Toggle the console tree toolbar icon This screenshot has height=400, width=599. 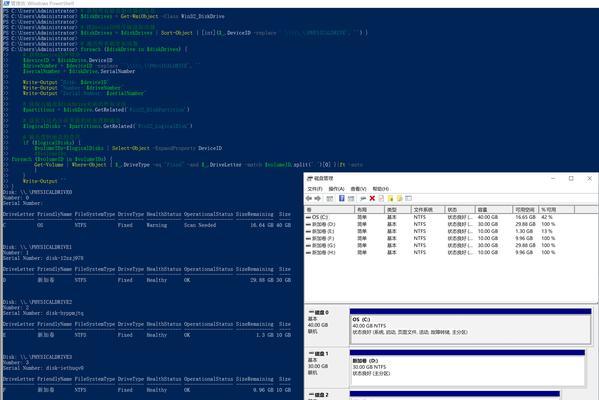[x=330, y=198]
